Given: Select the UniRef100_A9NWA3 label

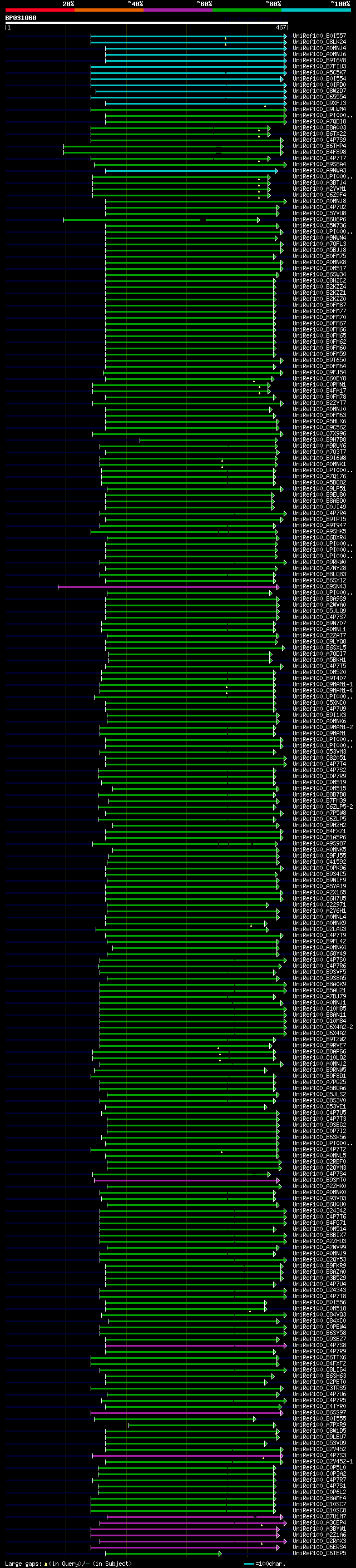Looking at the screenshot, I should coord(319,170).
